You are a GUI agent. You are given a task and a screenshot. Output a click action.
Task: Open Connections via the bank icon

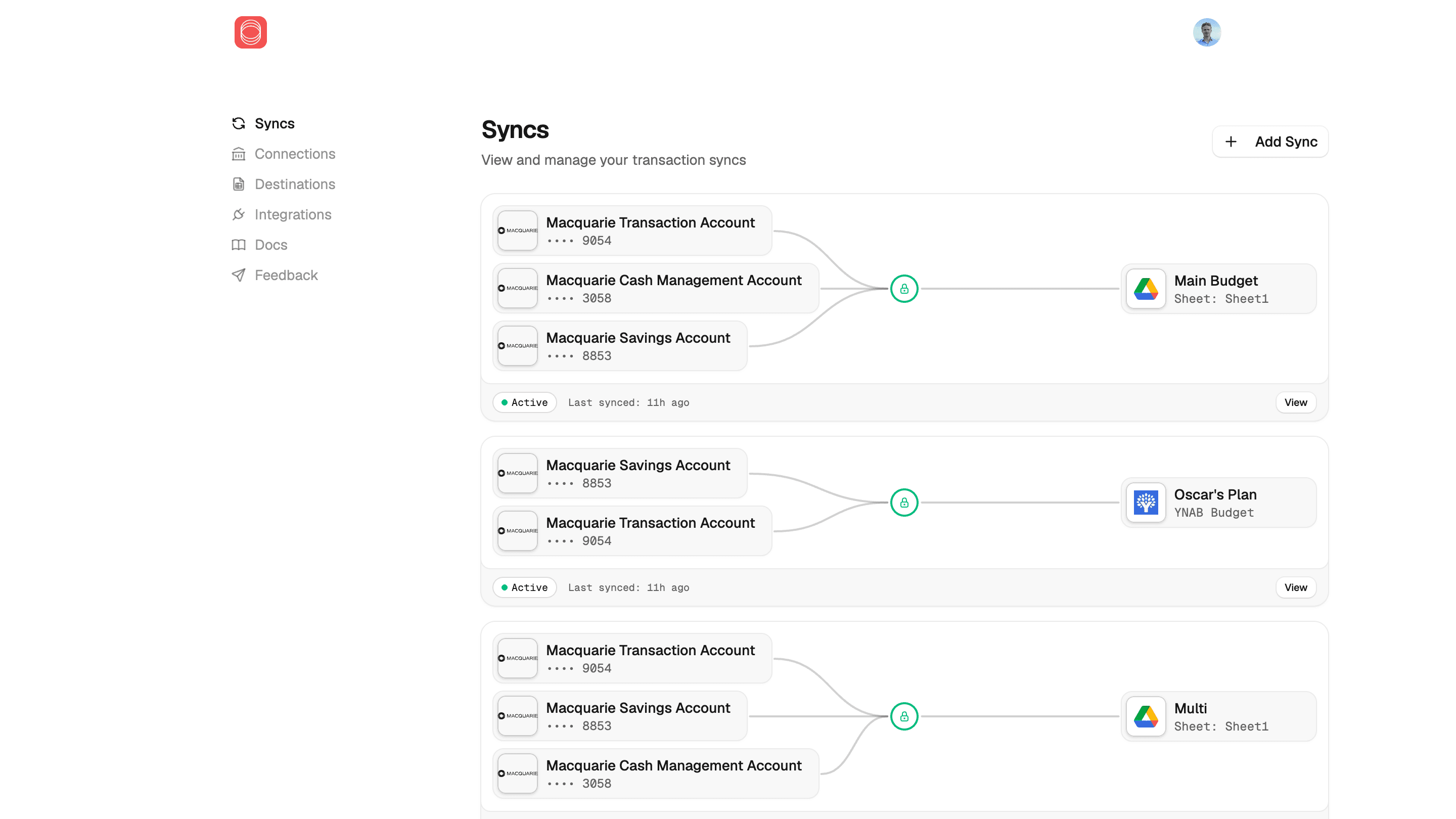pos(239,154)
